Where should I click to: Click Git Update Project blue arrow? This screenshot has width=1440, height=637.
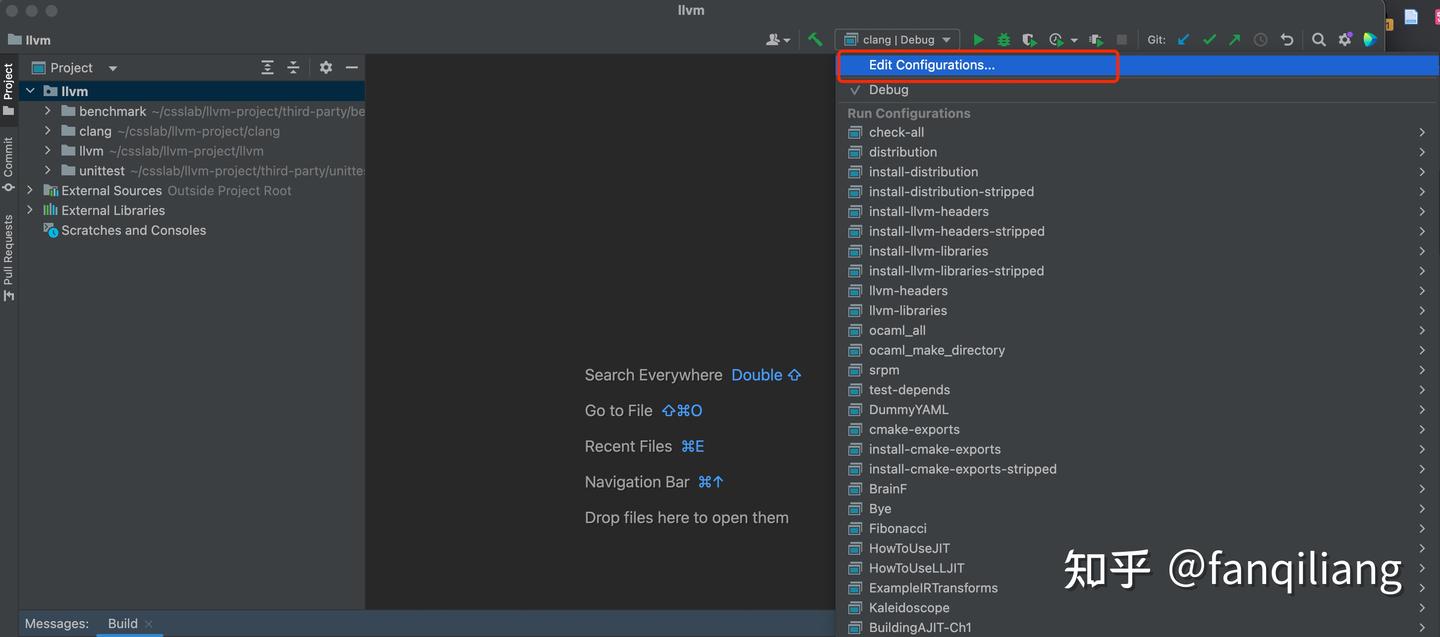click(1184, 40)
